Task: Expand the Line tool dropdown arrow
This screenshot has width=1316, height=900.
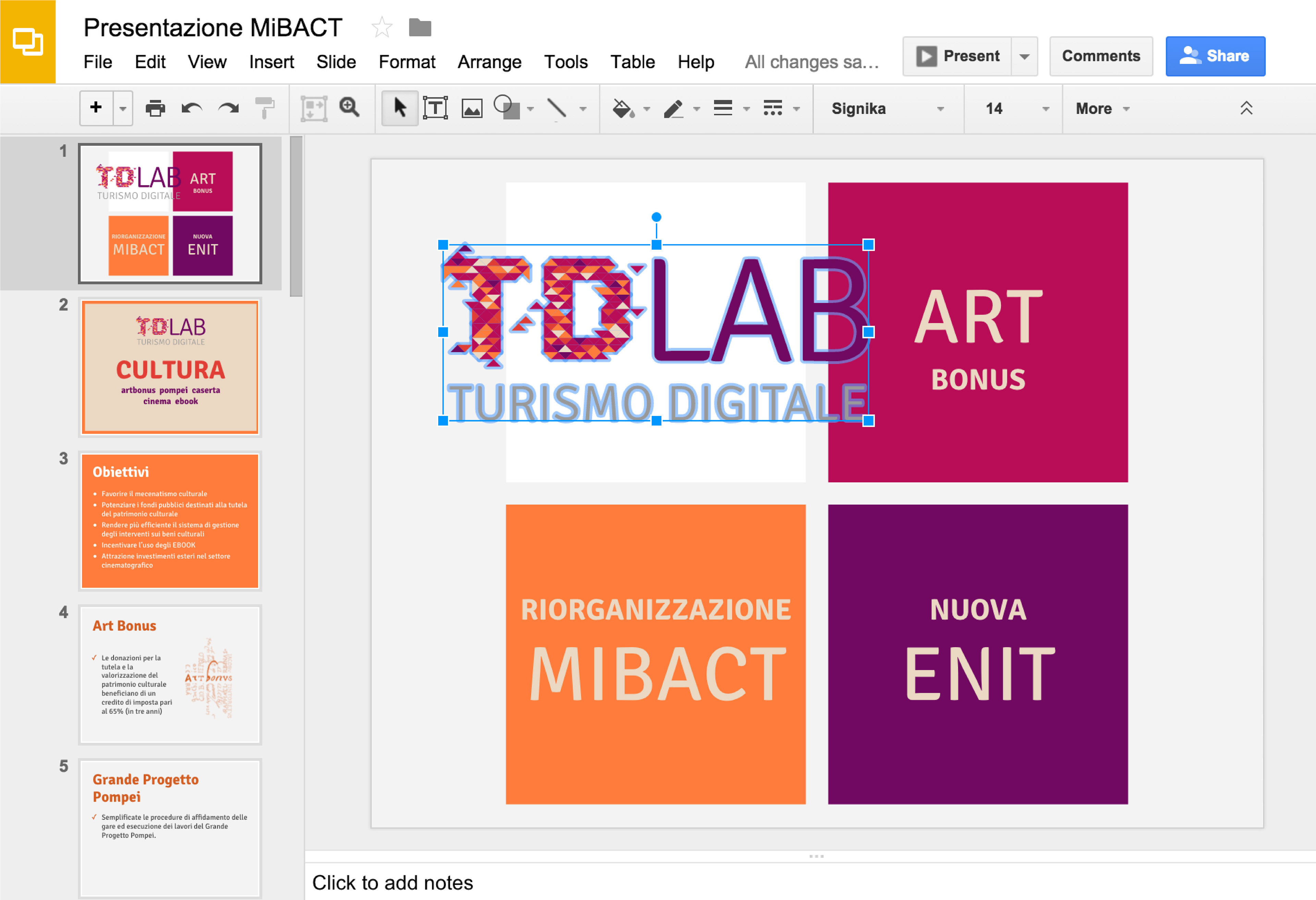Action: point(583,109)
